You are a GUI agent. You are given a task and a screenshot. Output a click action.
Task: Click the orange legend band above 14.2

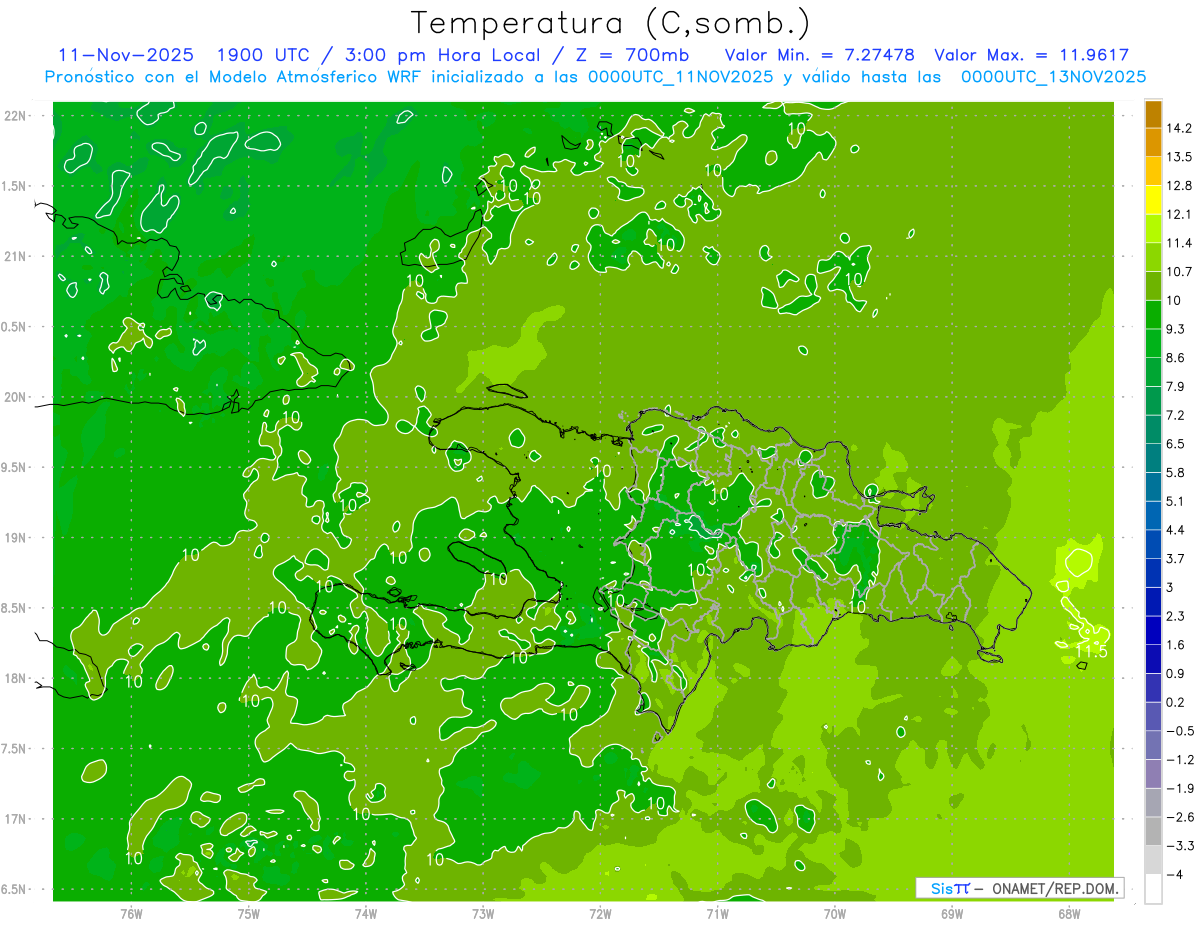[x=1153, y=114]
